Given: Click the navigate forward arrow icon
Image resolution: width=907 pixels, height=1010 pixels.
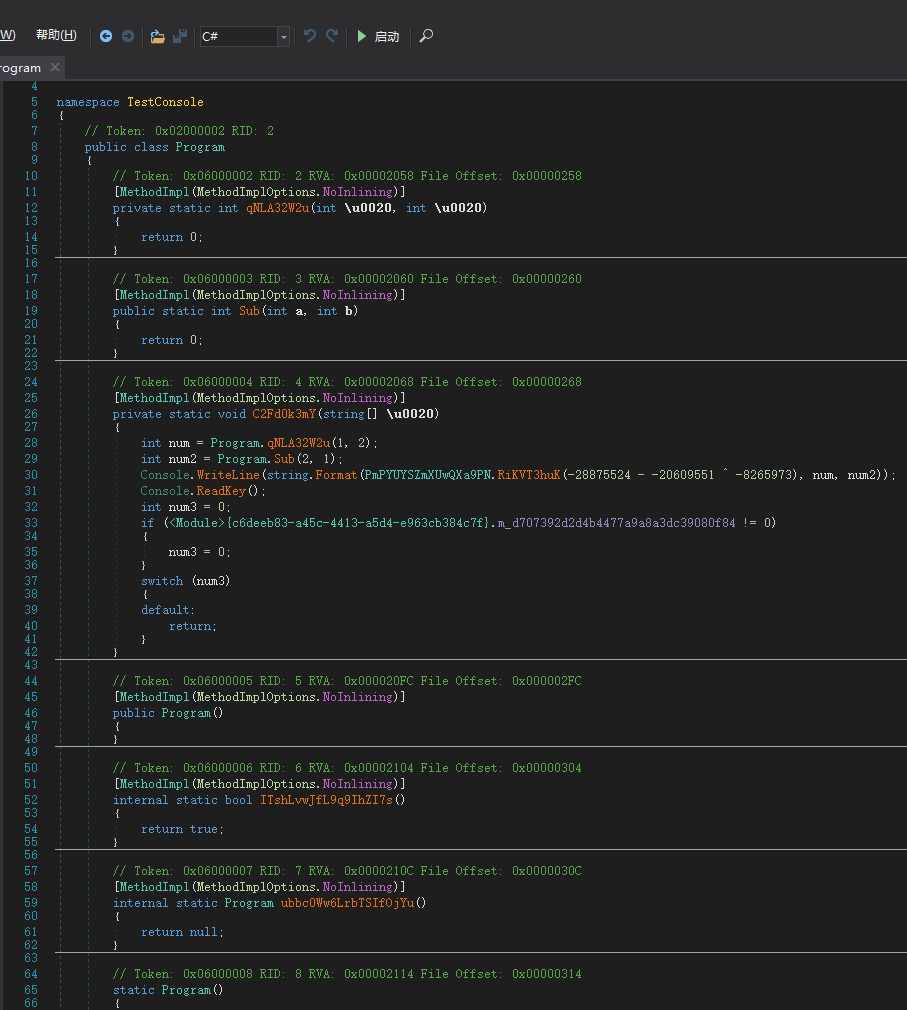Looking at the screenshot, I should pyautogui.click(x=128, y=36).
